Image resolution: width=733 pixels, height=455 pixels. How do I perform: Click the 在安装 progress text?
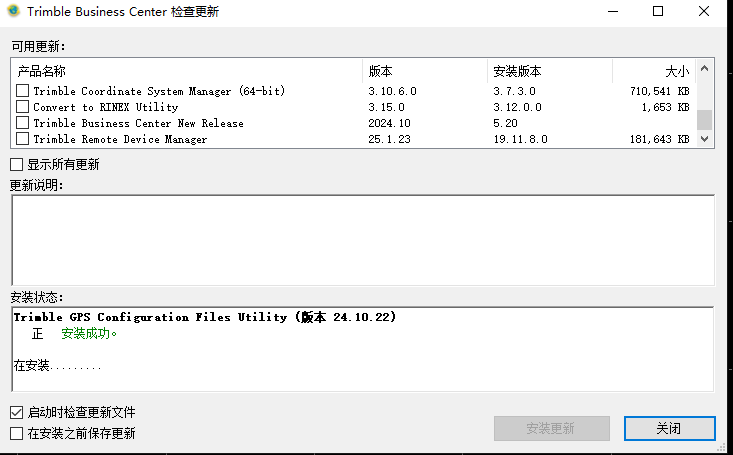point(57,365)
